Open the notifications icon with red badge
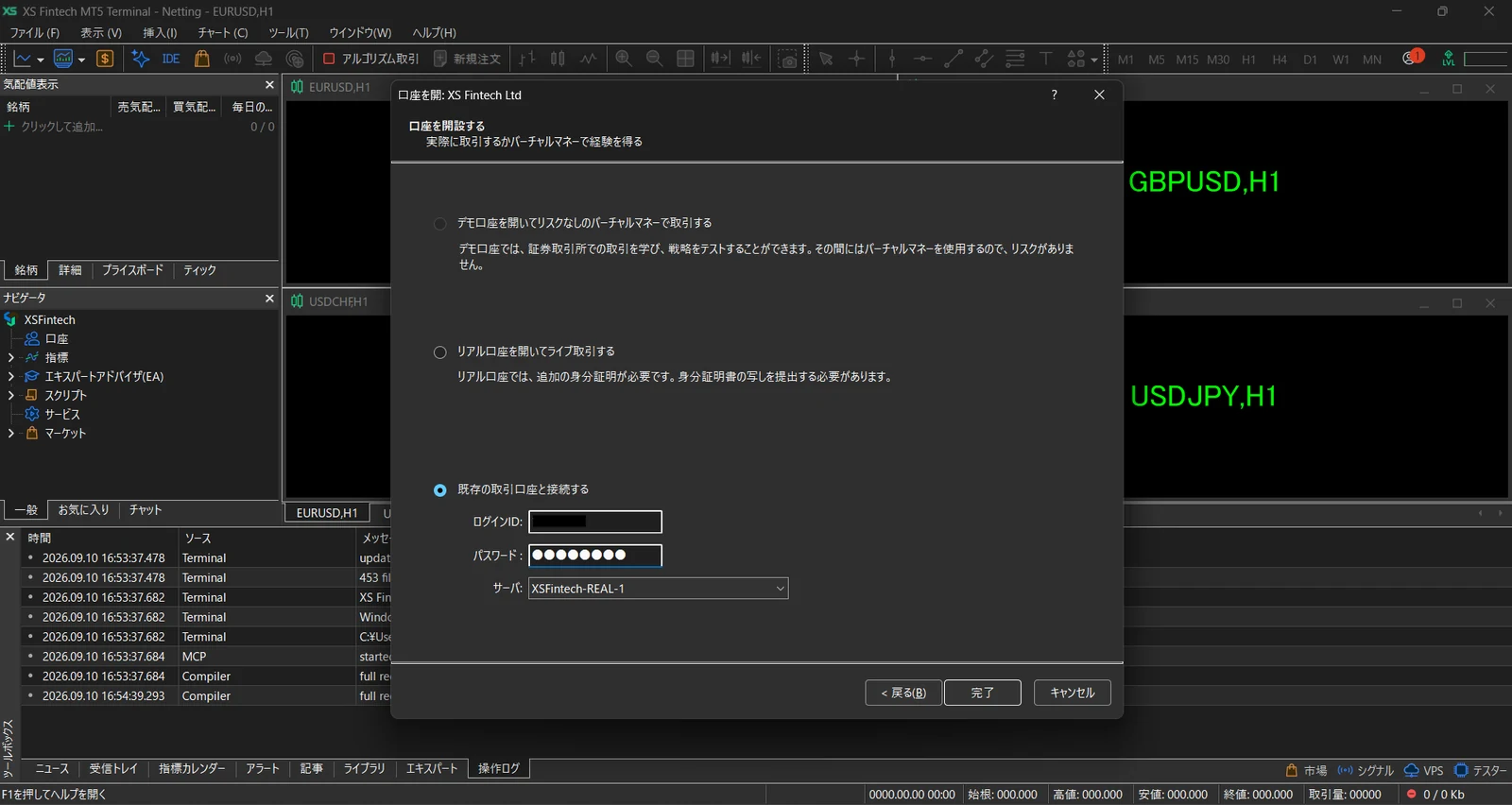This screenshot has width=1512, height=805. [1413, 58]
